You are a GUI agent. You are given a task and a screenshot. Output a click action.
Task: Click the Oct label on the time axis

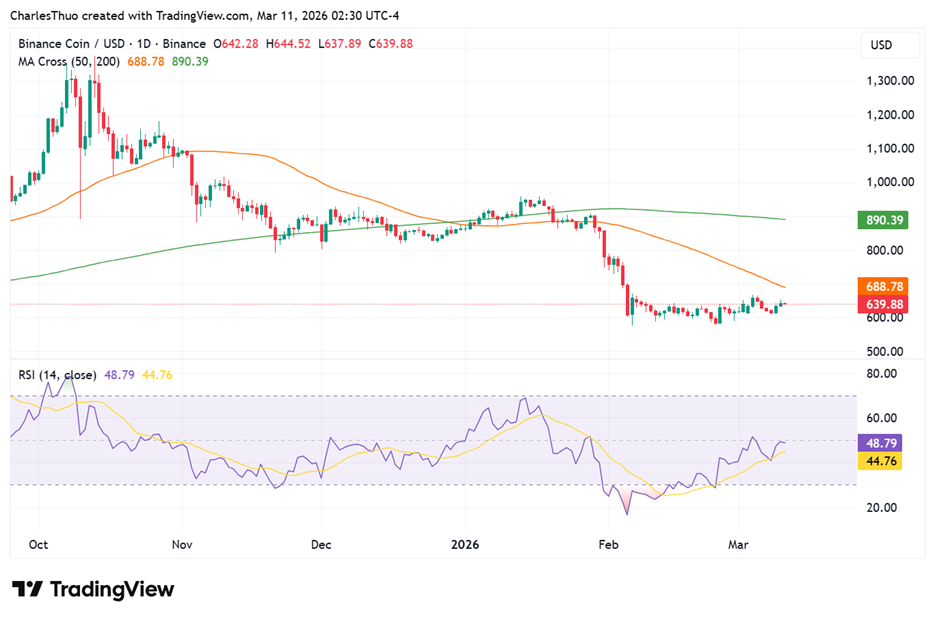38,544
